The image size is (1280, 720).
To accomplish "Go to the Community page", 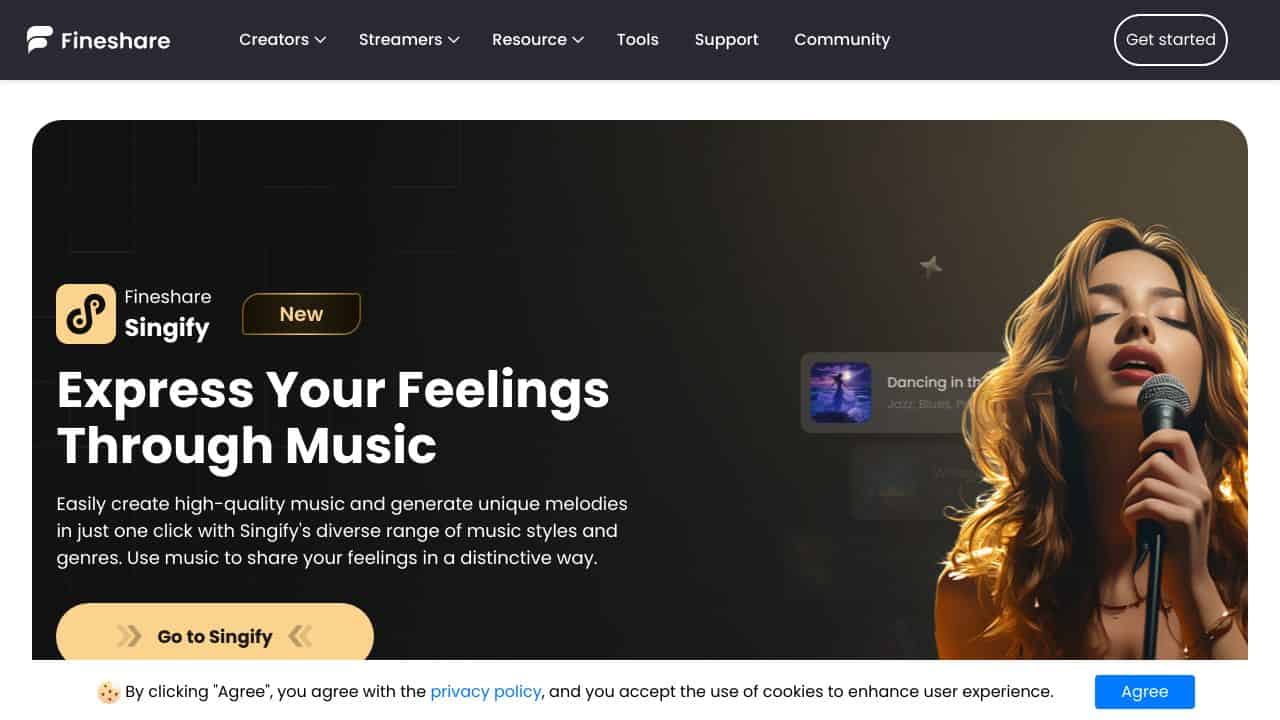I will pos(842,40).
